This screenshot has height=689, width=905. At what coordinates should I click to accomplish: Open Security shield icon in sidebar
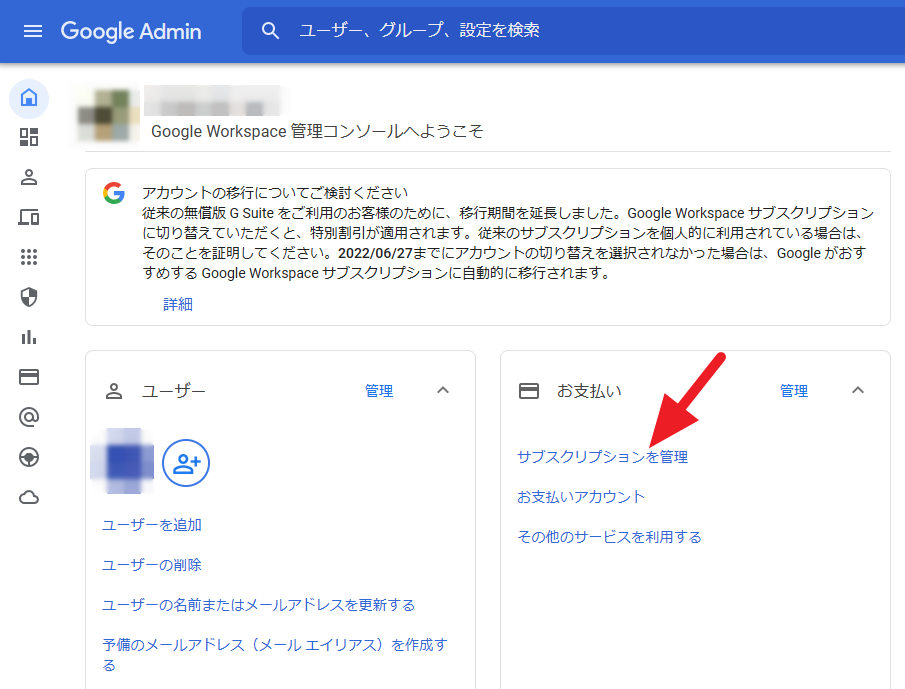(x=29, y=297)
